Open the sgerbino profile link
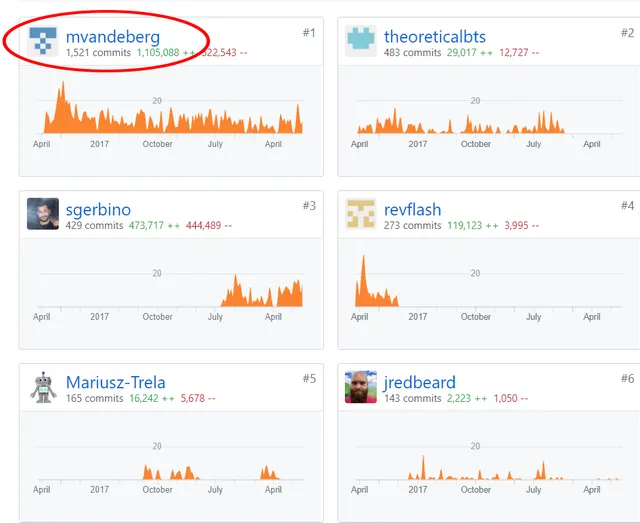 pyautogui.click(x=98, y=210)
